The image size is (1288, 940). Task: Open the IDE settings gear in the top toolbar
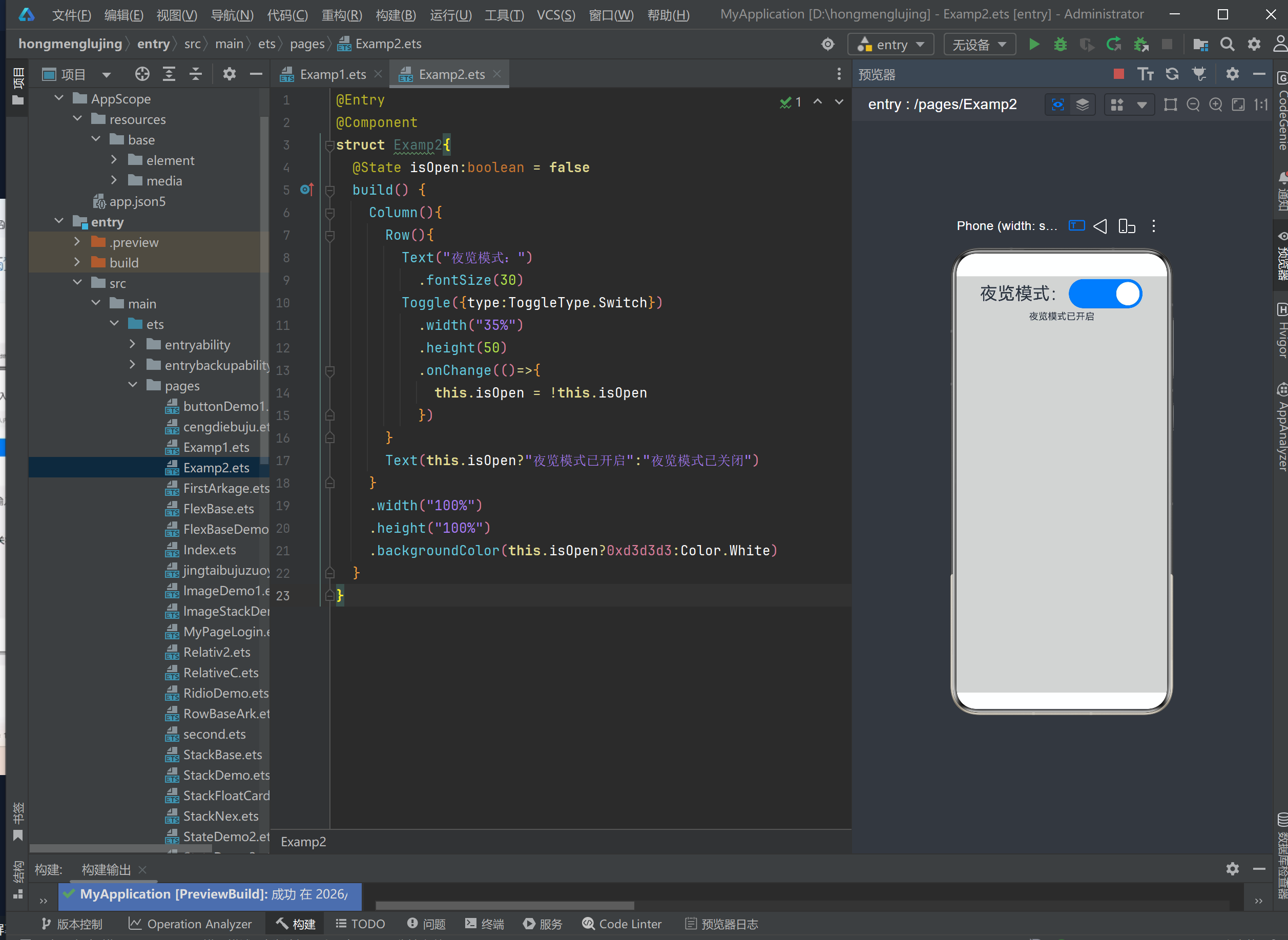point(1254,45)
